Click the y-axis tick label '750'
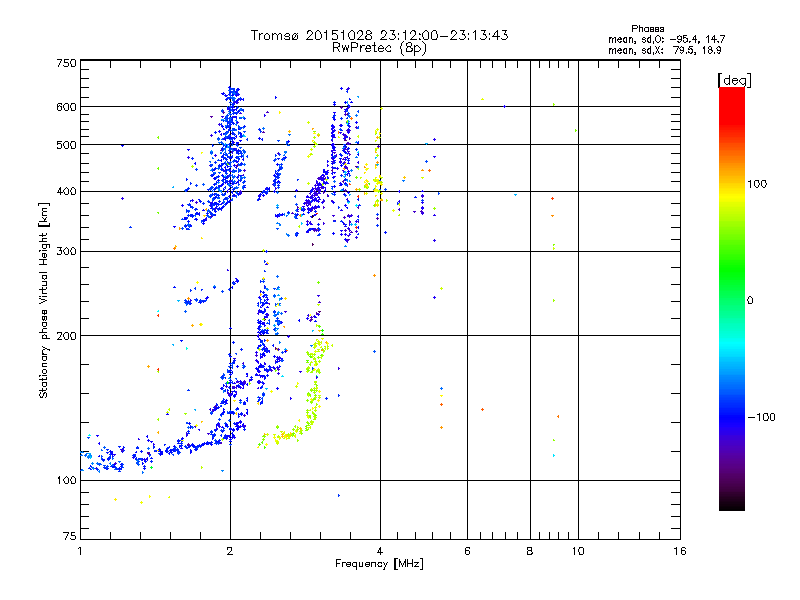 click(x=66, y=63)
